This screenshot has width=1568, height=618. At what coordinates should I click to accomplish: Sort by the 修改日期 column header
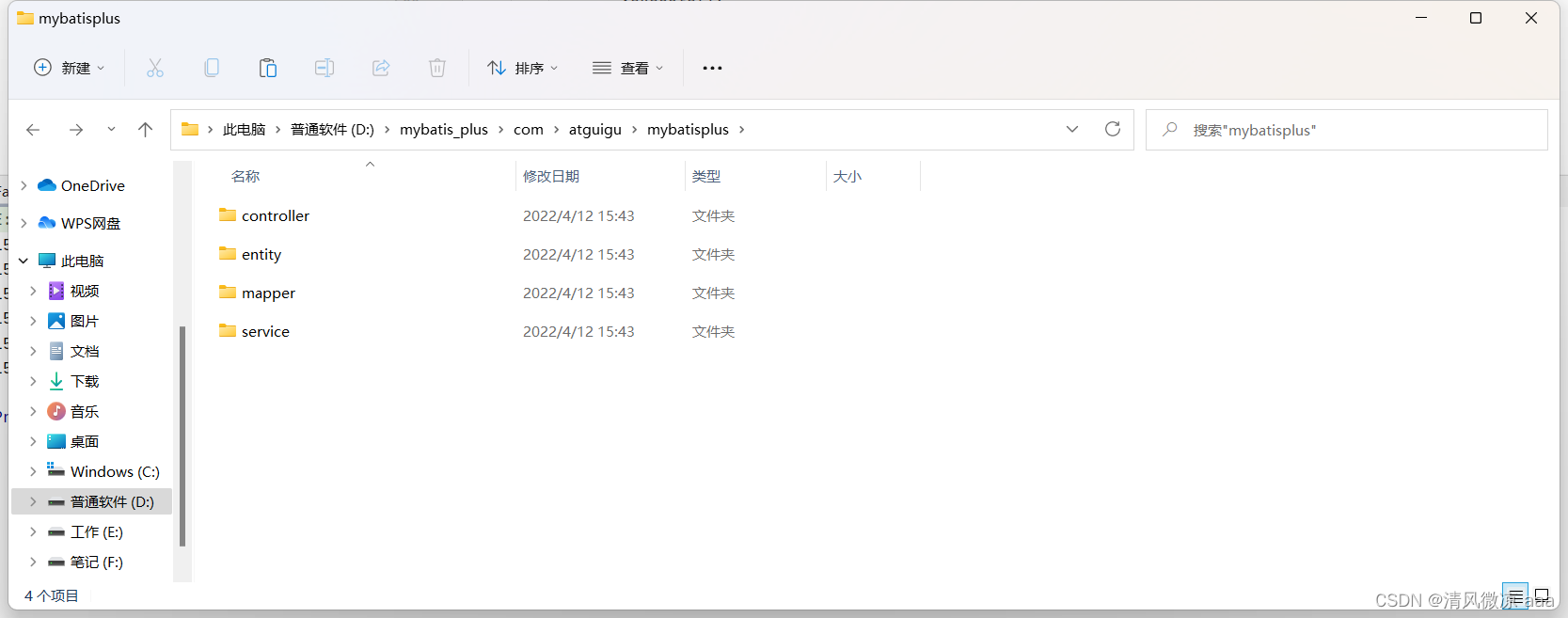pyautogui.click(x=551, y=177)
